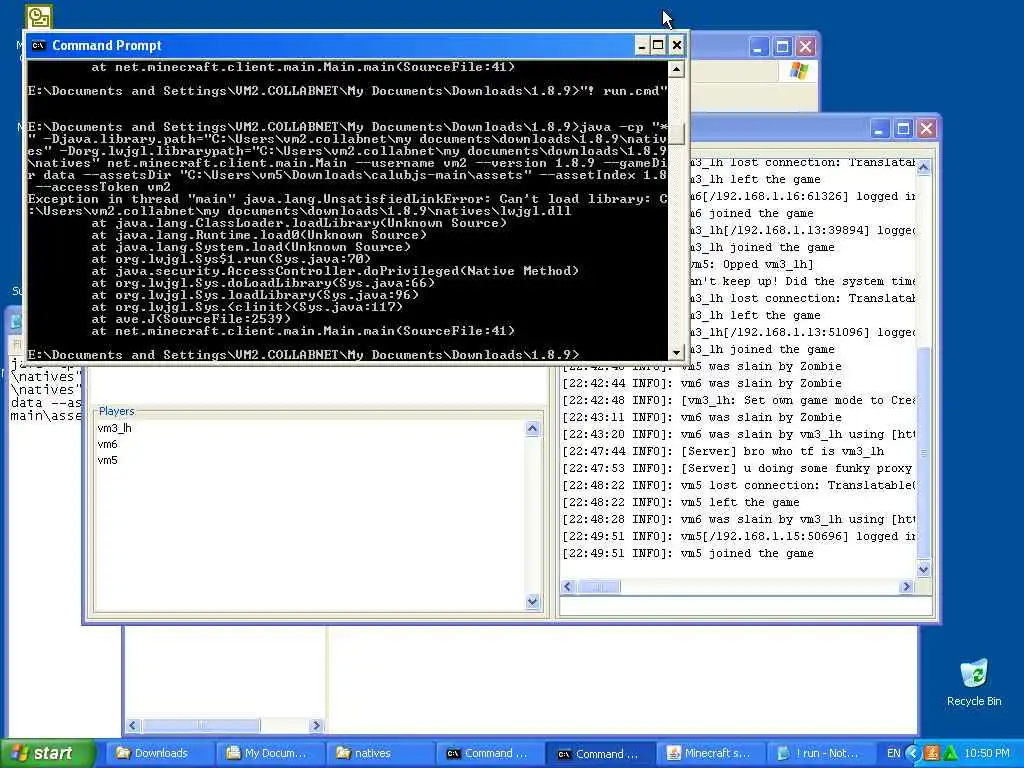
Task: Switch to the Downloads taskbar window
Action: tap(159, 753)
